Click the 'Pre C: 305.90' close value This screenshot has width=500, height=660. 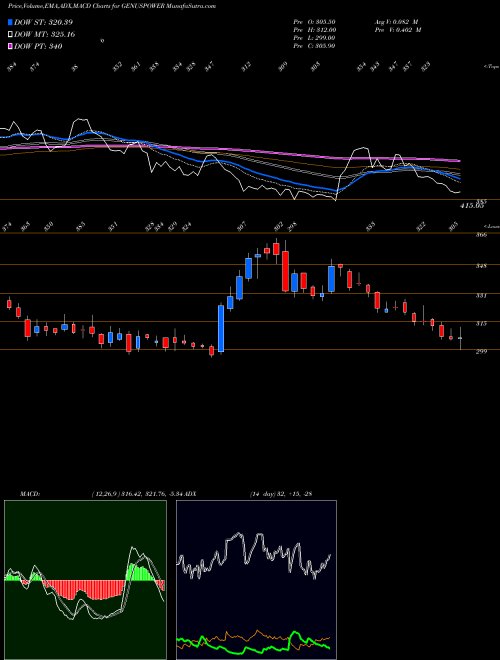point(314,45)
